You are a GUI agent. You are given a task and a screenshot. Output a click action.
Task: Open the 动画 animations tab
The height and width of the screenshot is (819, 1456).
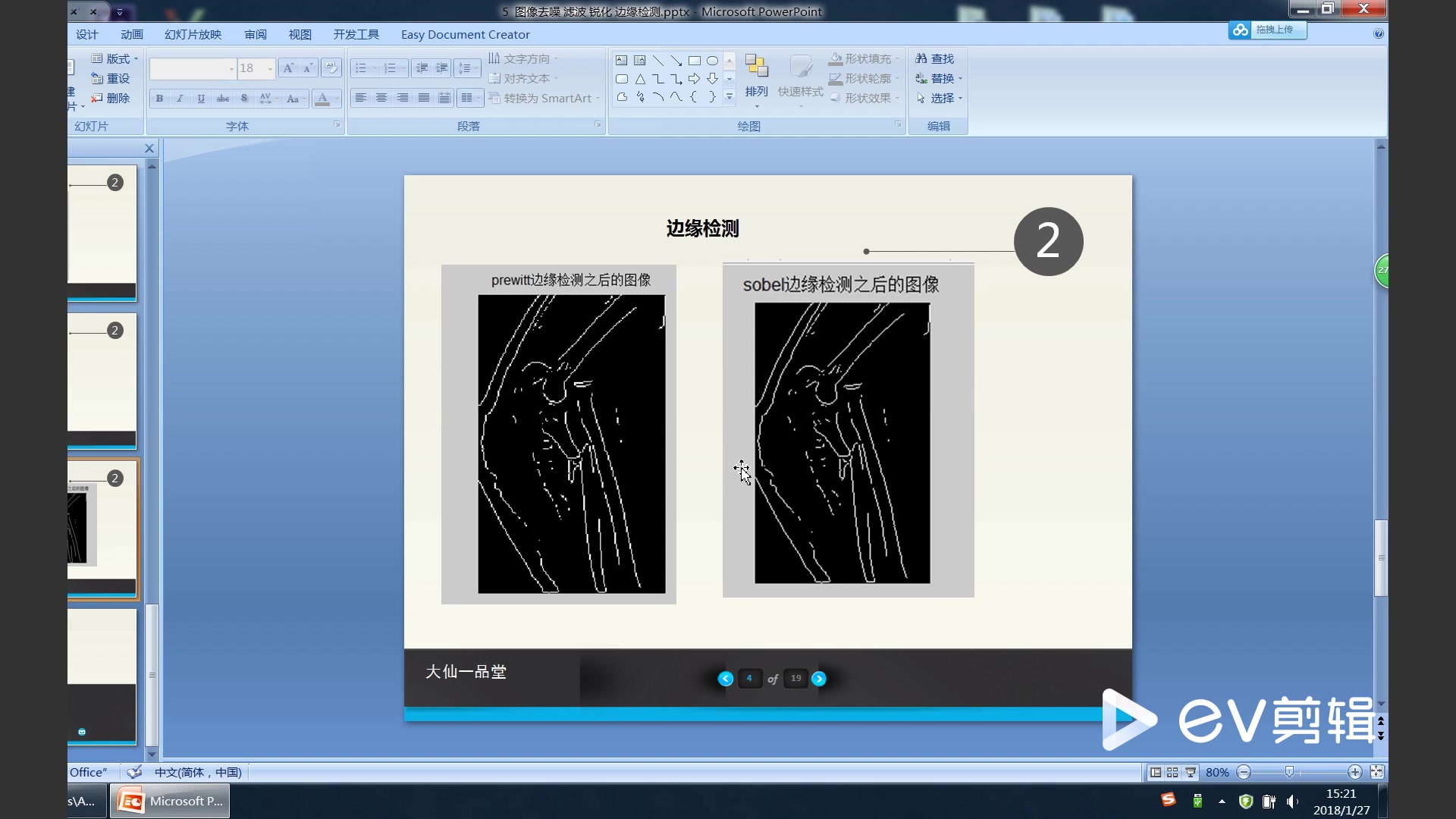point(132,34)
